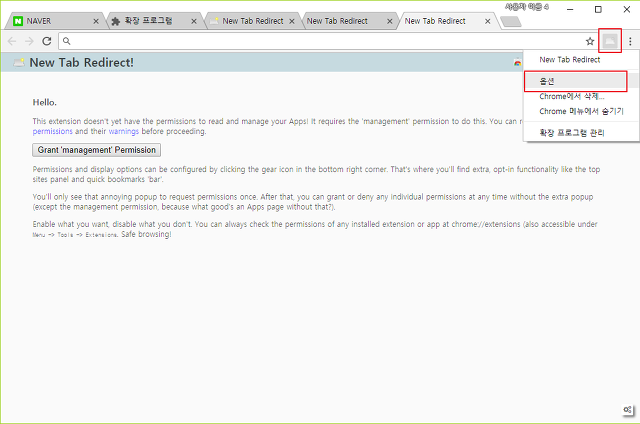This screenshot has width=640, height=424.
Task: Click the New Tab Redirect! page heading
Action: click(x=82, y=62)
